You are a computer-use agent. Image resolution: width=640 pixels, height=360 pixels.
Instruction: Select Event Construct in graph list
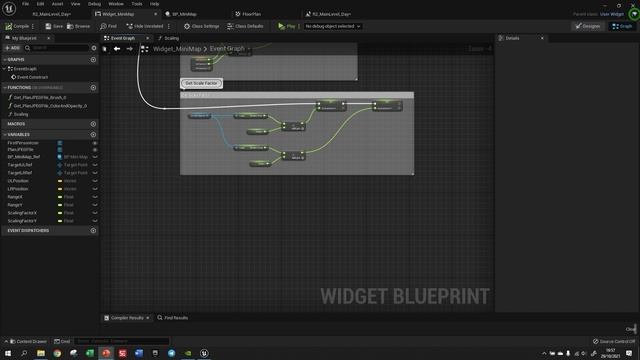(x=29, y=77)
